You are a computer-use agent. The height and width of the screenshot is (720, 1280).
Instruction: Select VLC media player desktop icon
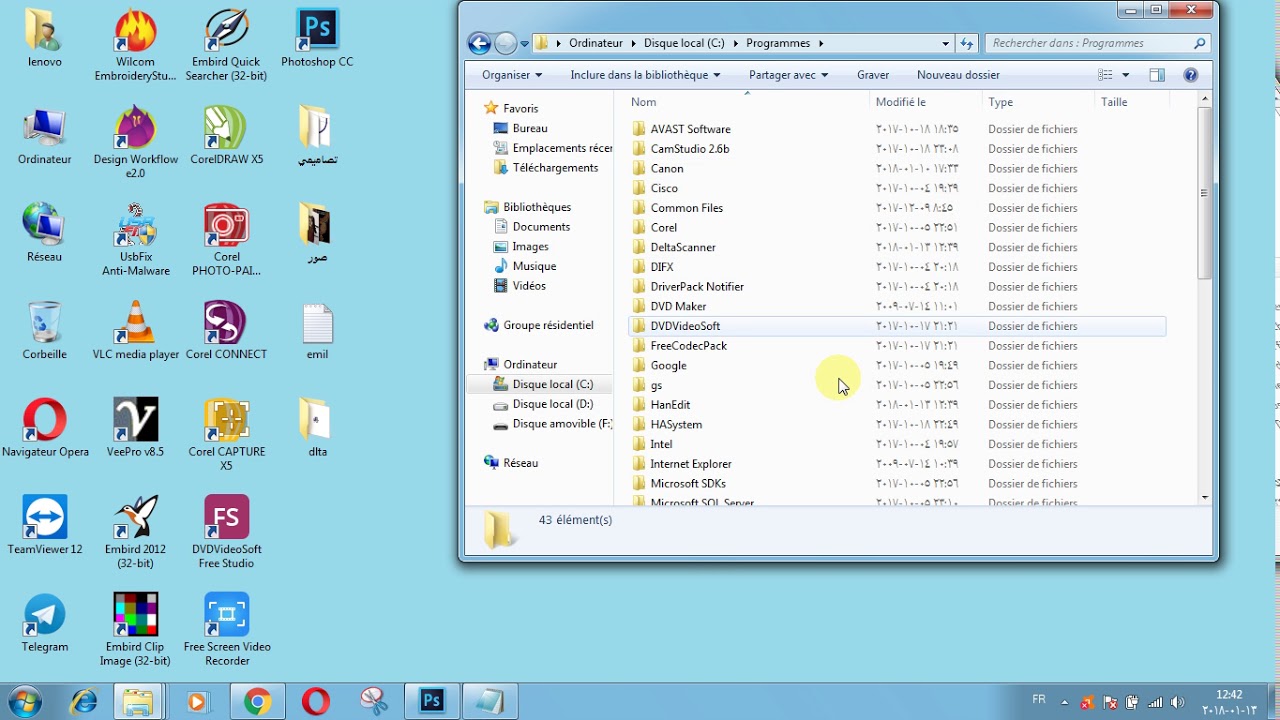pos(135,331)
